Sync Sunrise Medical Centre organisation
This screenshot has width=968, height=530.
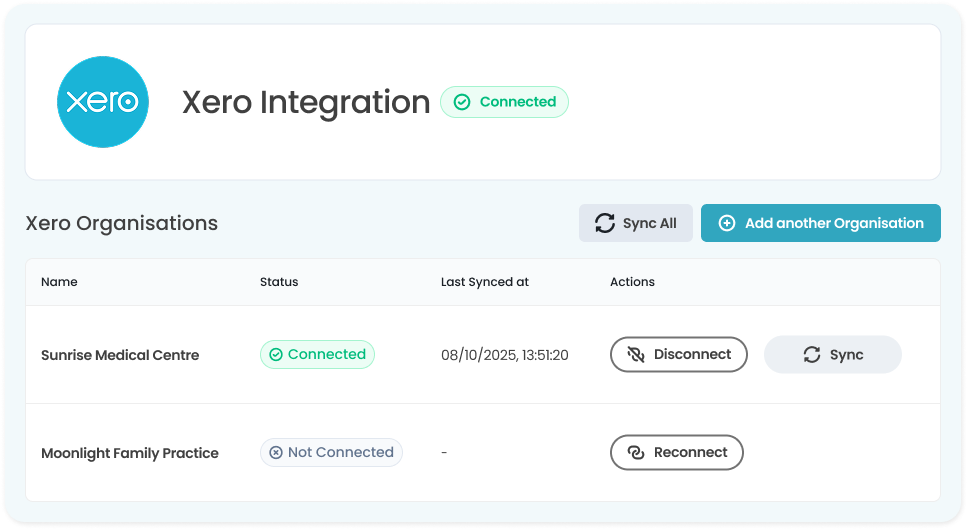click(833, 354)
